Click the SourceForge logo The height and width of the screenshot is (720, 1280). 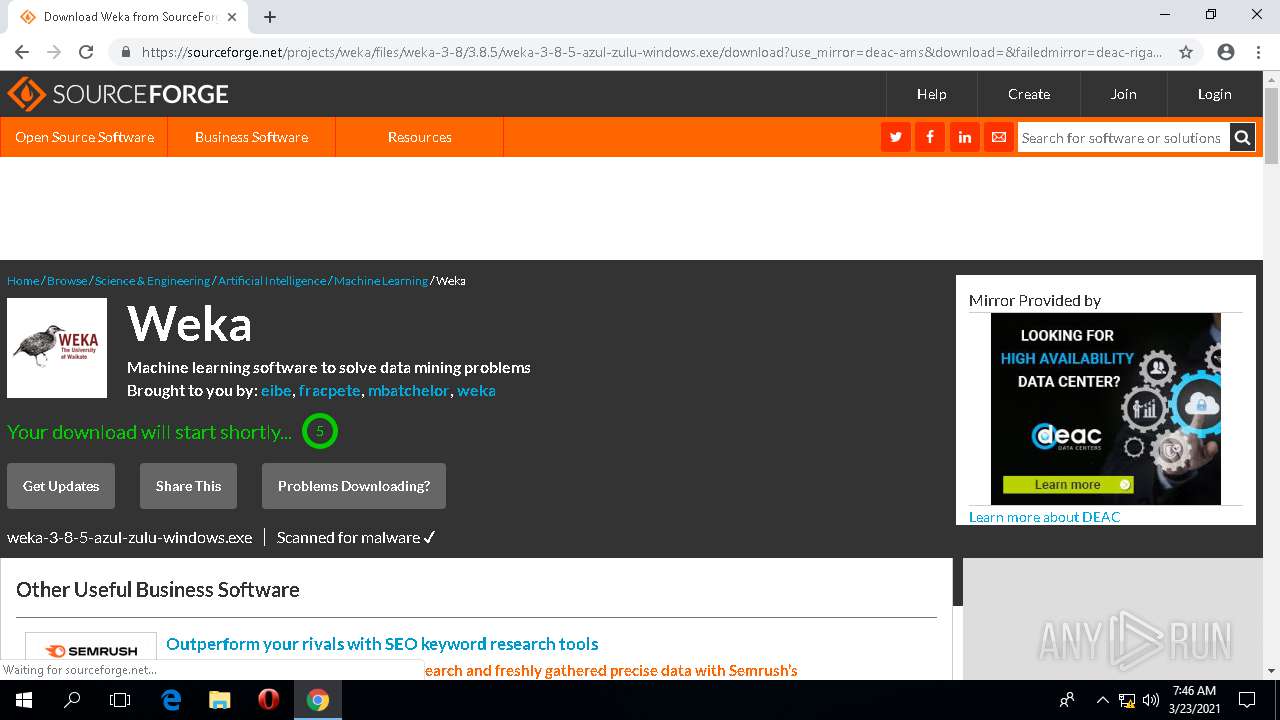coord(118,94)
